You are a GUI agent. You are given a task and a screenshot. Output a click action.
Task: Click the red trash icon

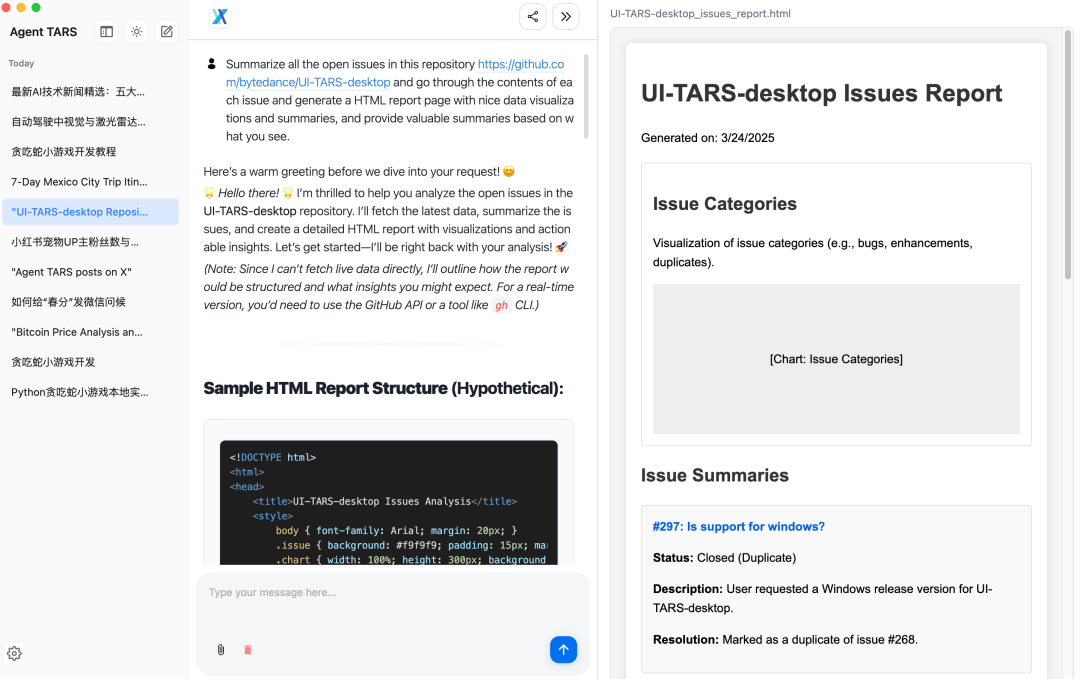coord(248,649)
